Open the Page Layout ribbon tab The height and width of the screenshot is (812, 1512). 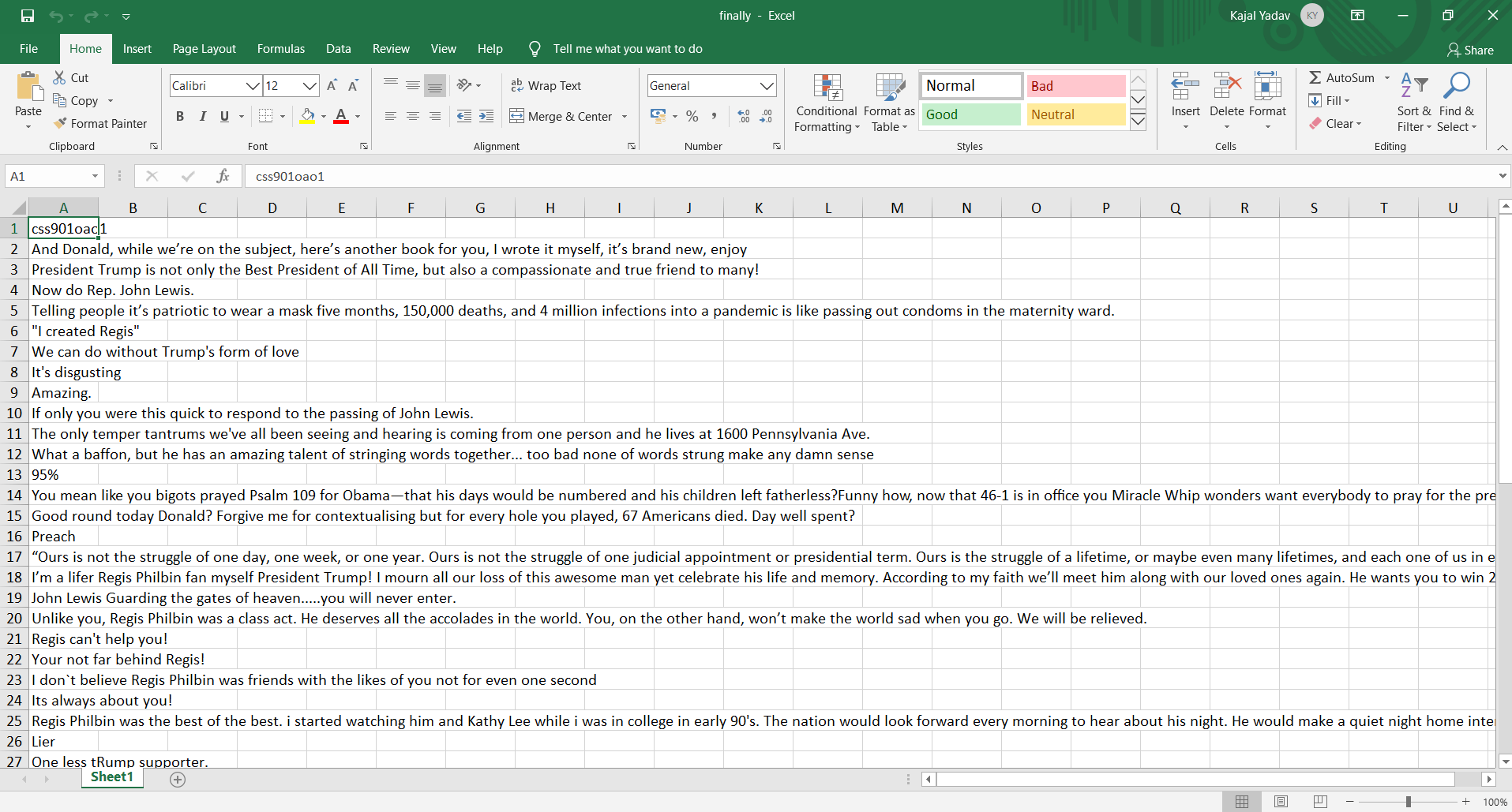[204, 49]
